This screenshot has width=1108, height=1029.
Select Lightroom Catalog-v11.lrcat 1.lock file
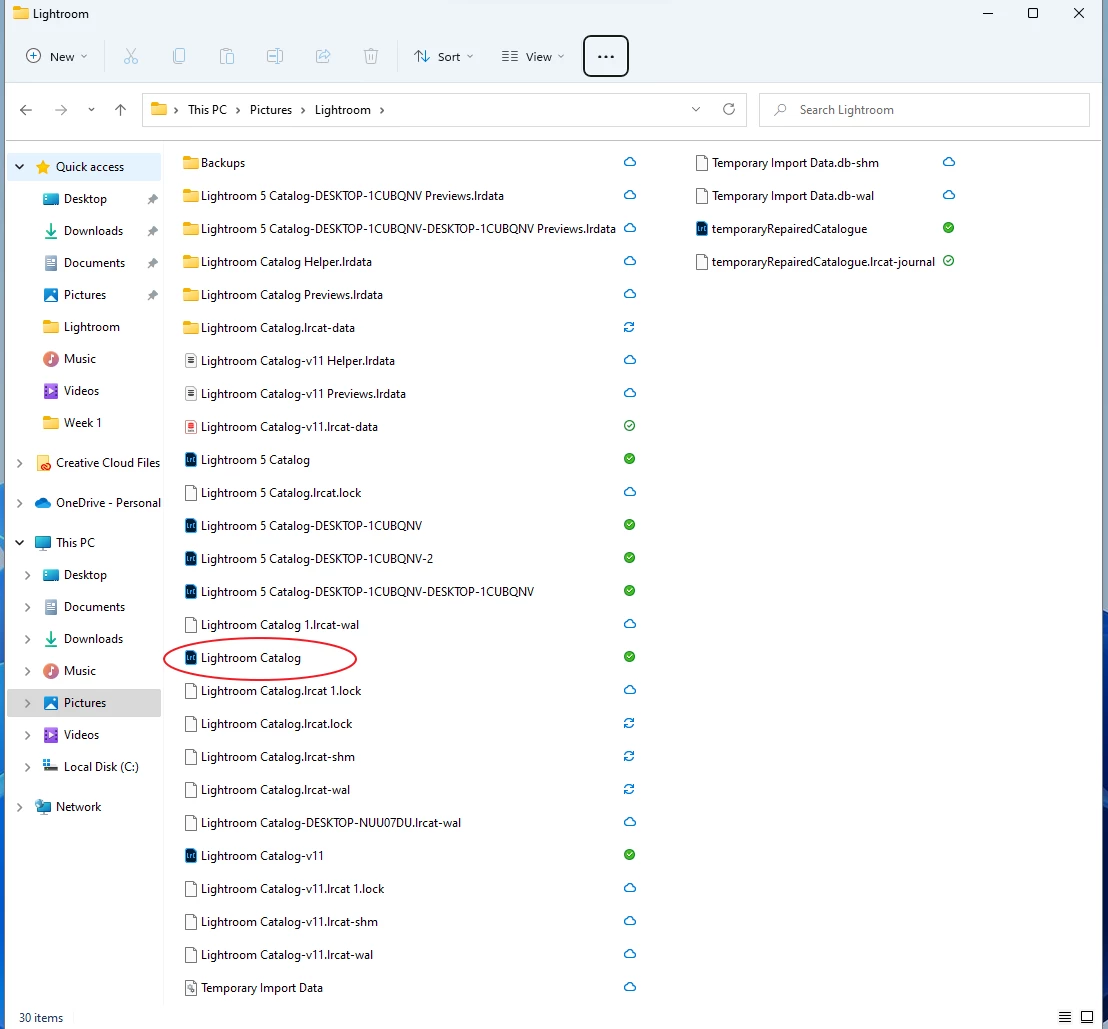(293, 889)
